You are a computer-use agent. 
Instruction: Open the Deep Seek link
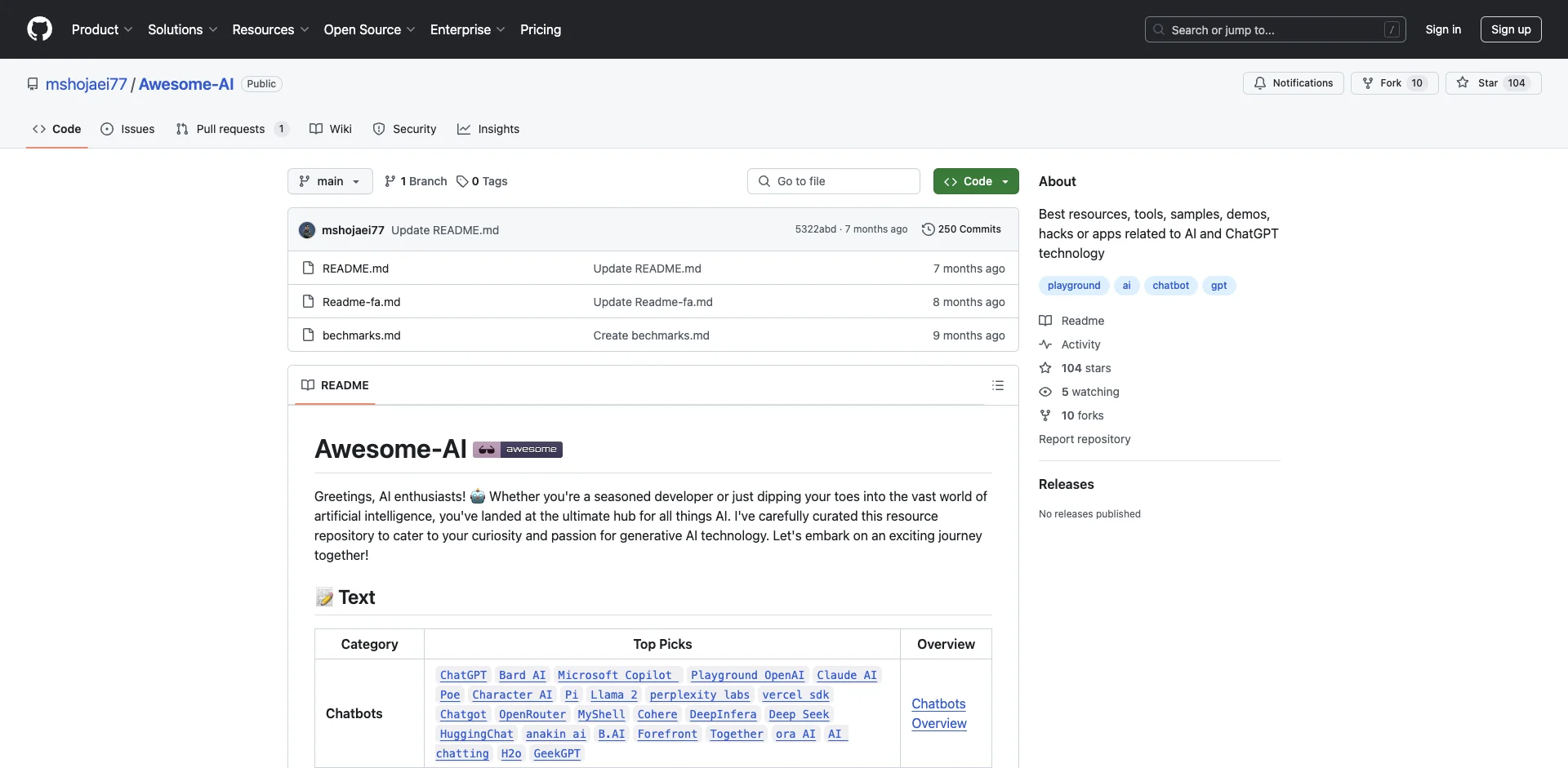[x=799, y=714]
